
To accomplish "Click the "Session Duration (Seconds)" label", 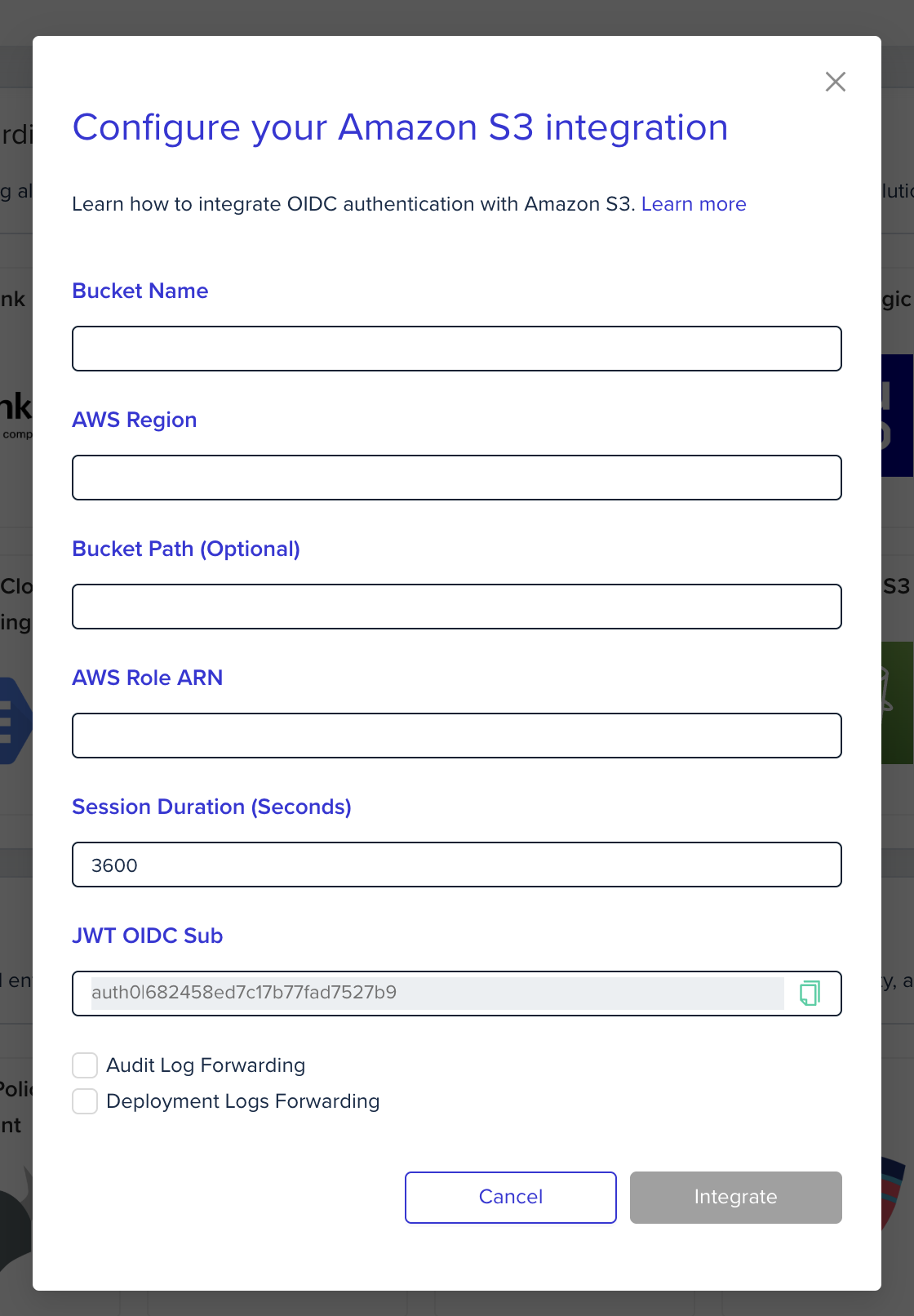I will (211, 807).
